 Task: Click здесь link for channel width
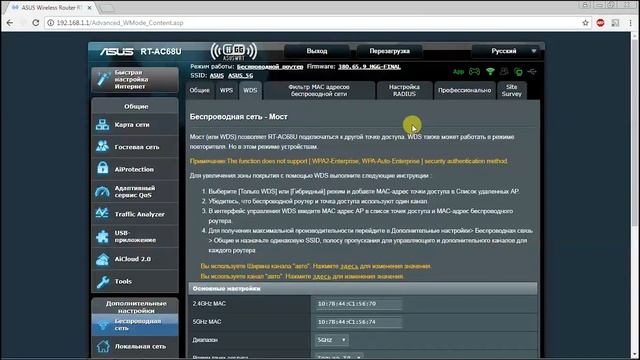[x=349, y=266]
